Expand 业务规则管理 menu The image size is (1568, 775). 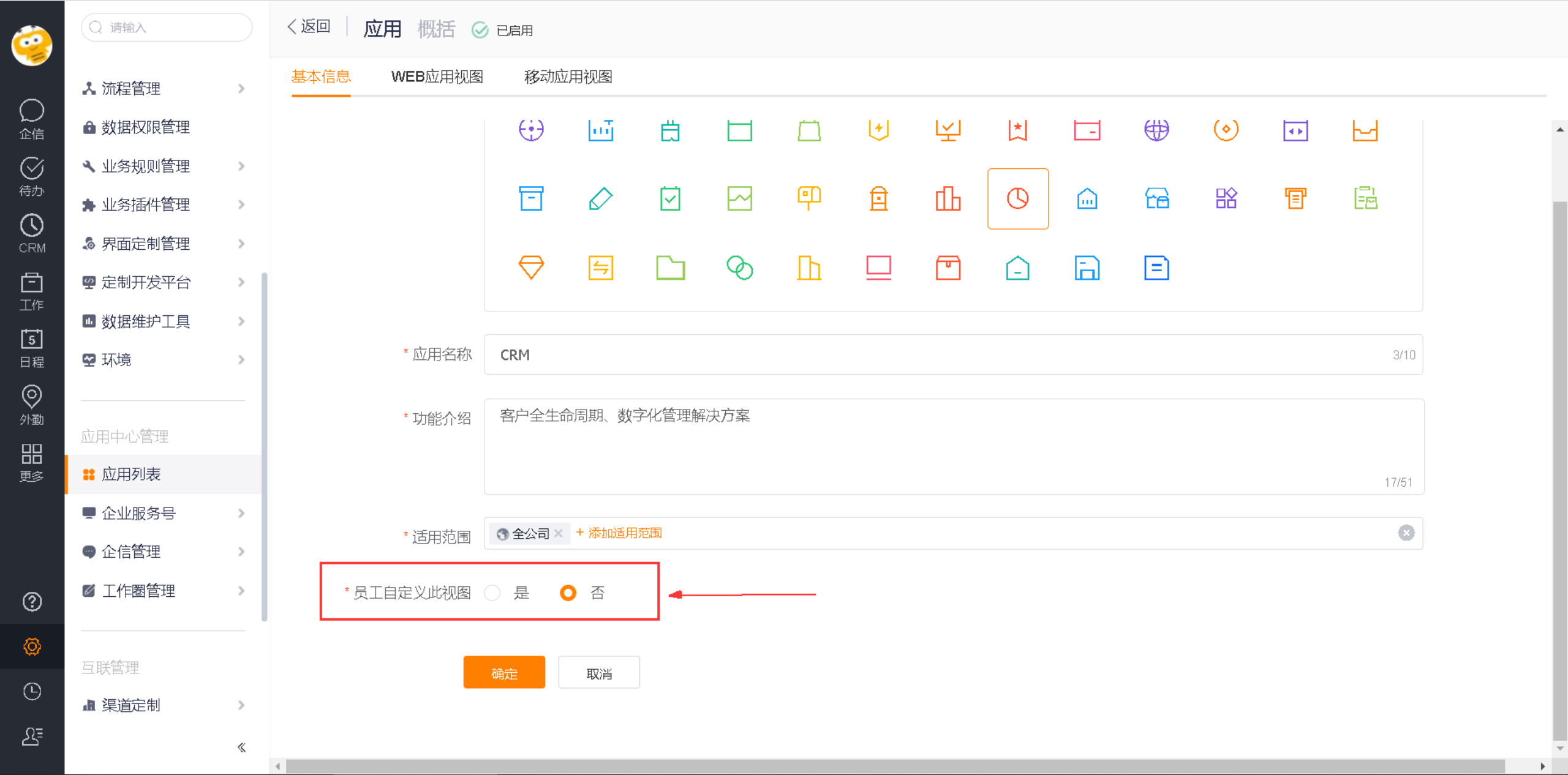tap(164, 166)
